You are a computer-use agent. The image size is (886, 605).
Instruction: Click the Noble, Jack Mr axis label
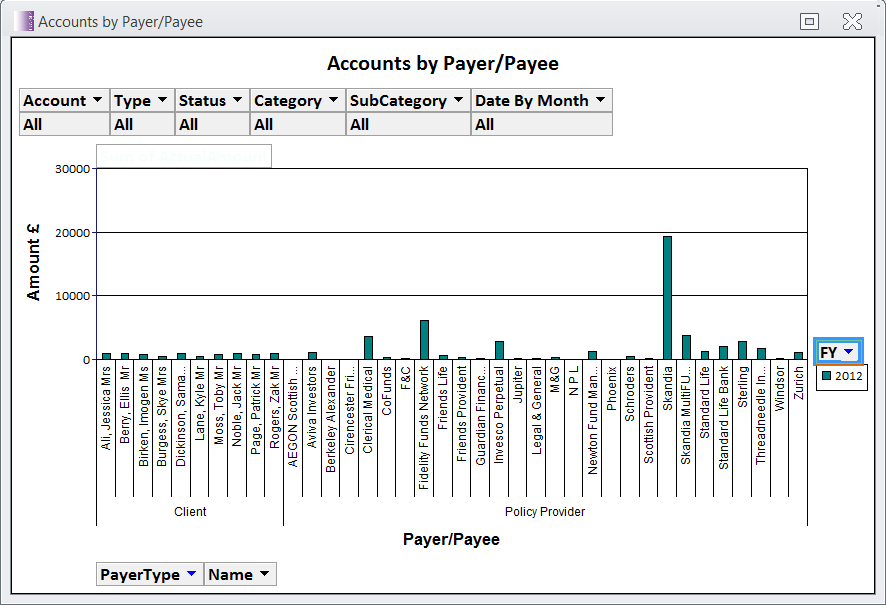point(236,407)
